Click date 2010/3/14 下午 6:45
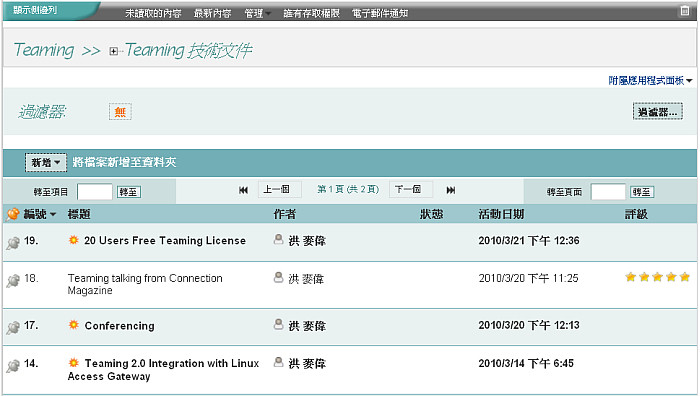This screenshot has height=396, width=700. click(526, 363)
